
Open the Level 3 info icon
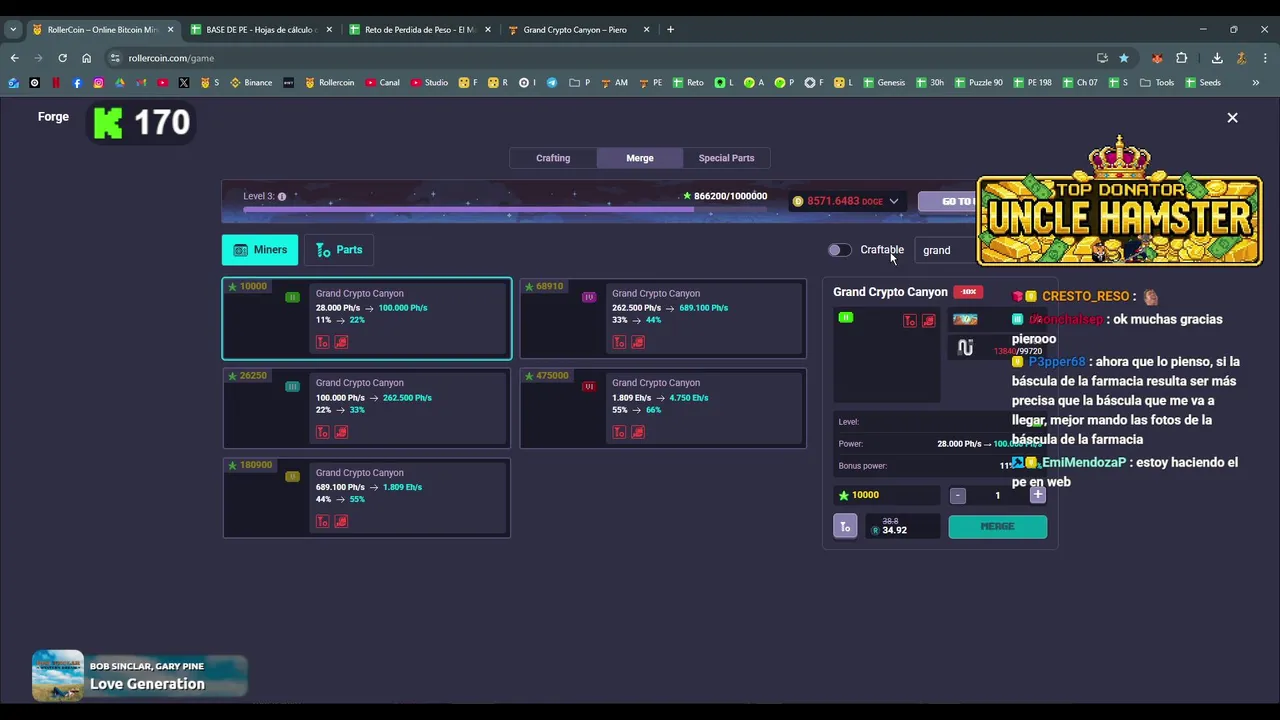click(282, 196)
